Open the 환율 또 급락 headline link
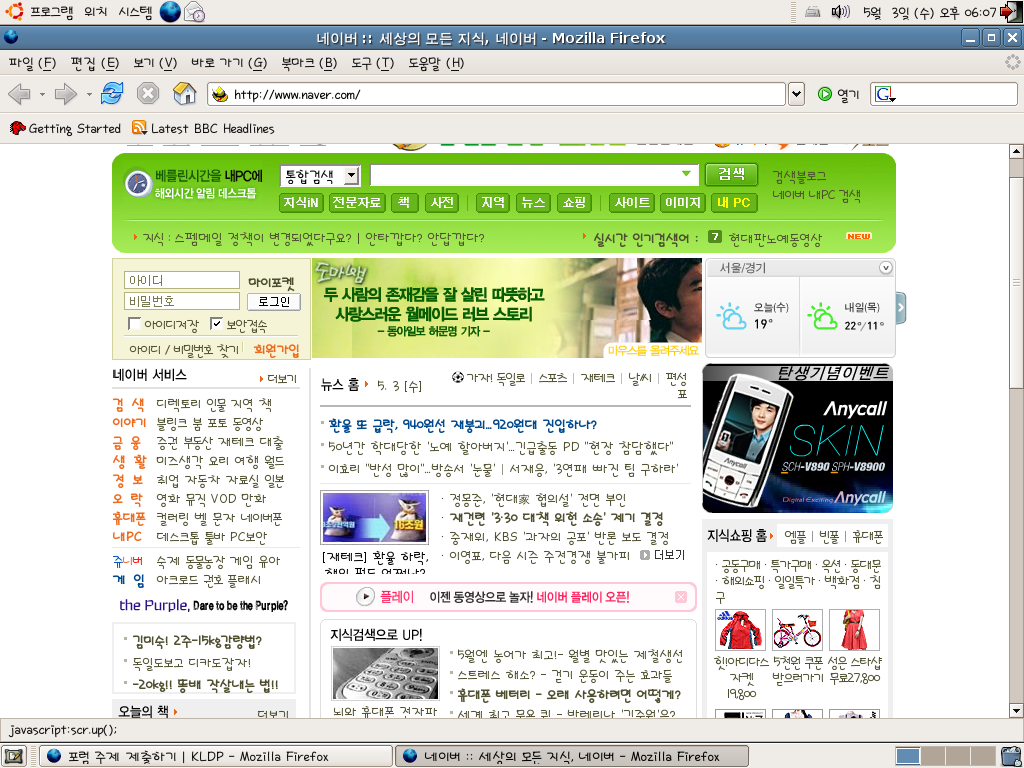Screen dimensions: 1024x768 pyautogui.click(x=462, y=424)
